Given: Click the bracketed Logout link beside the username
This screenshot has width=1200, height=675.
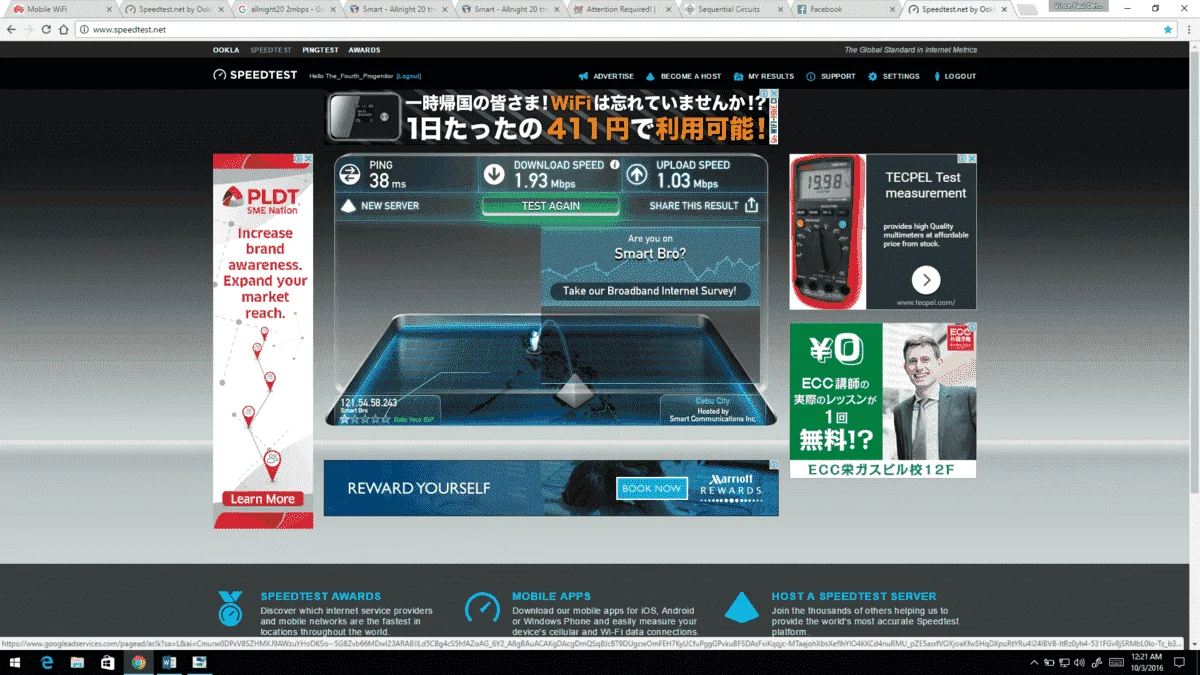Looking at the screenshot, I should (x=409, y=76).
